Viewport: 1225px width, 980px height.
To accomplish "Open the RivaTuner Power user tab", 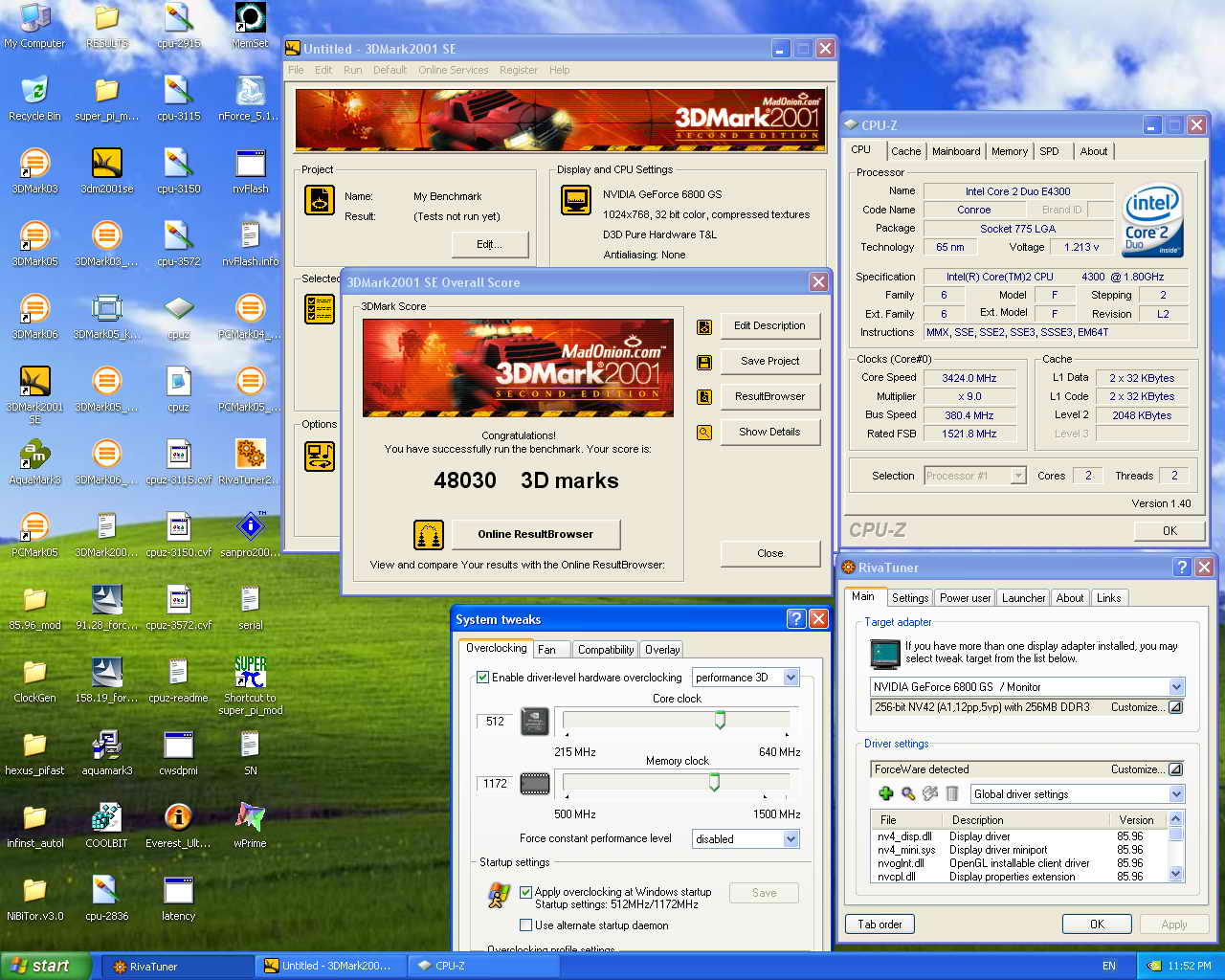I will pyautogui.click(x=965, y=598).
